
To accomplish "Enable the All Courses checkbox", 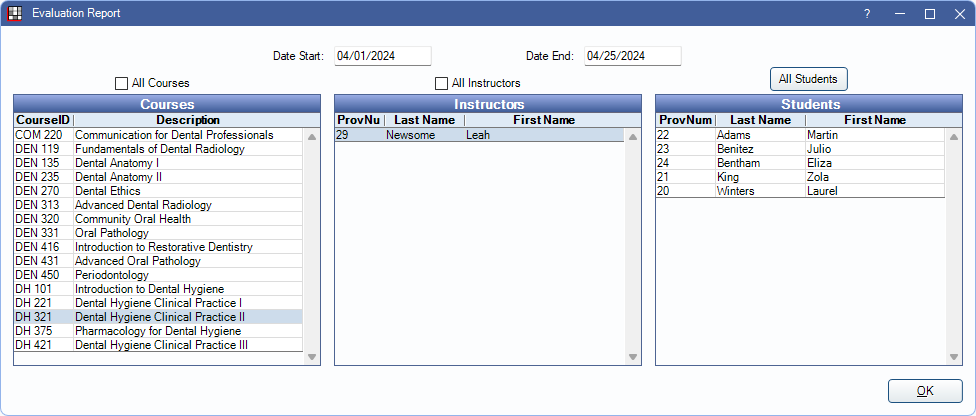I will [122, 83].
